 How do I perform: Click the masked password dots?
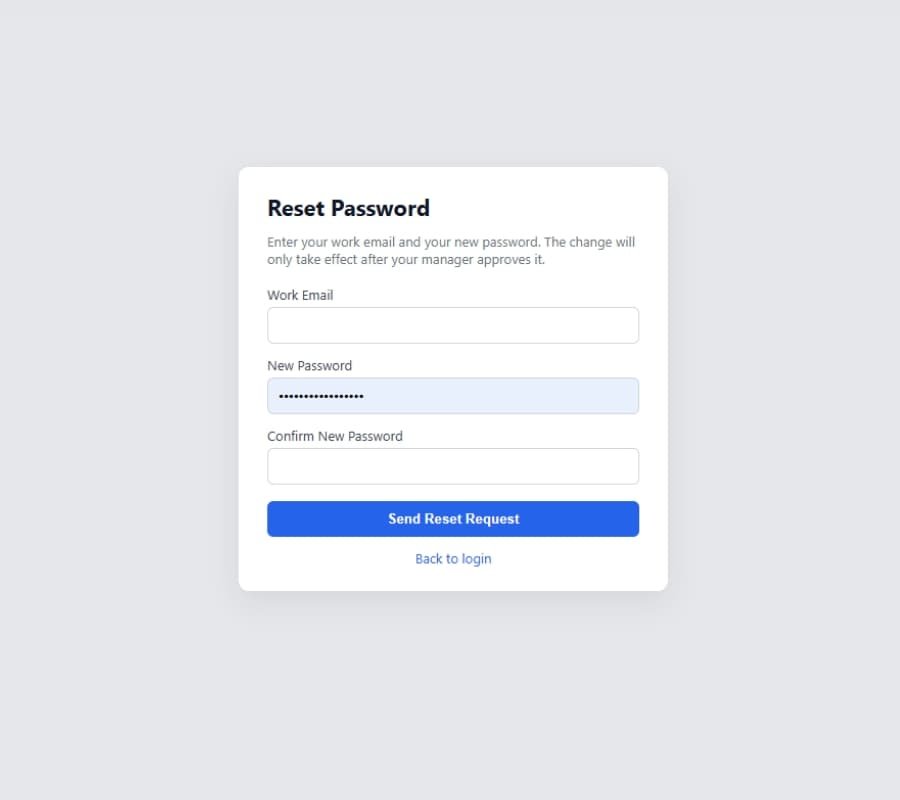tap(321, 397)
